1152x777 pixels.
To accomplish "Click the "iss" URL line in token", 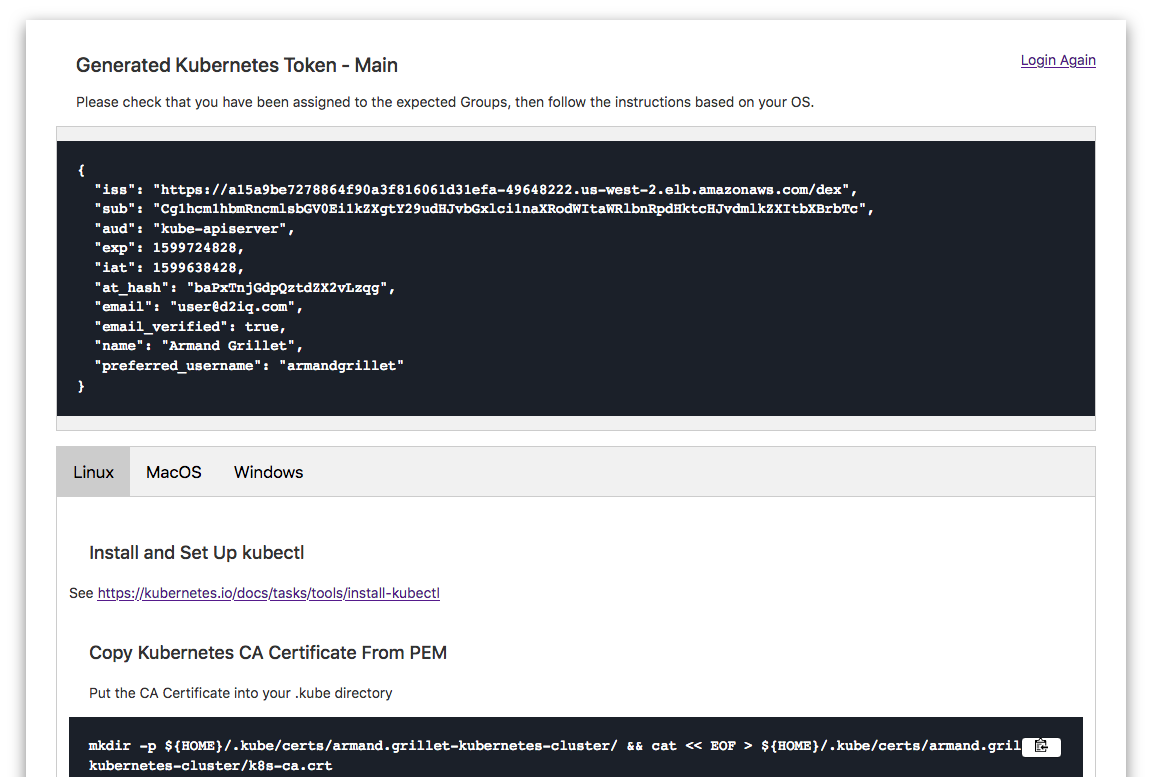I will (x=475, y=189).
